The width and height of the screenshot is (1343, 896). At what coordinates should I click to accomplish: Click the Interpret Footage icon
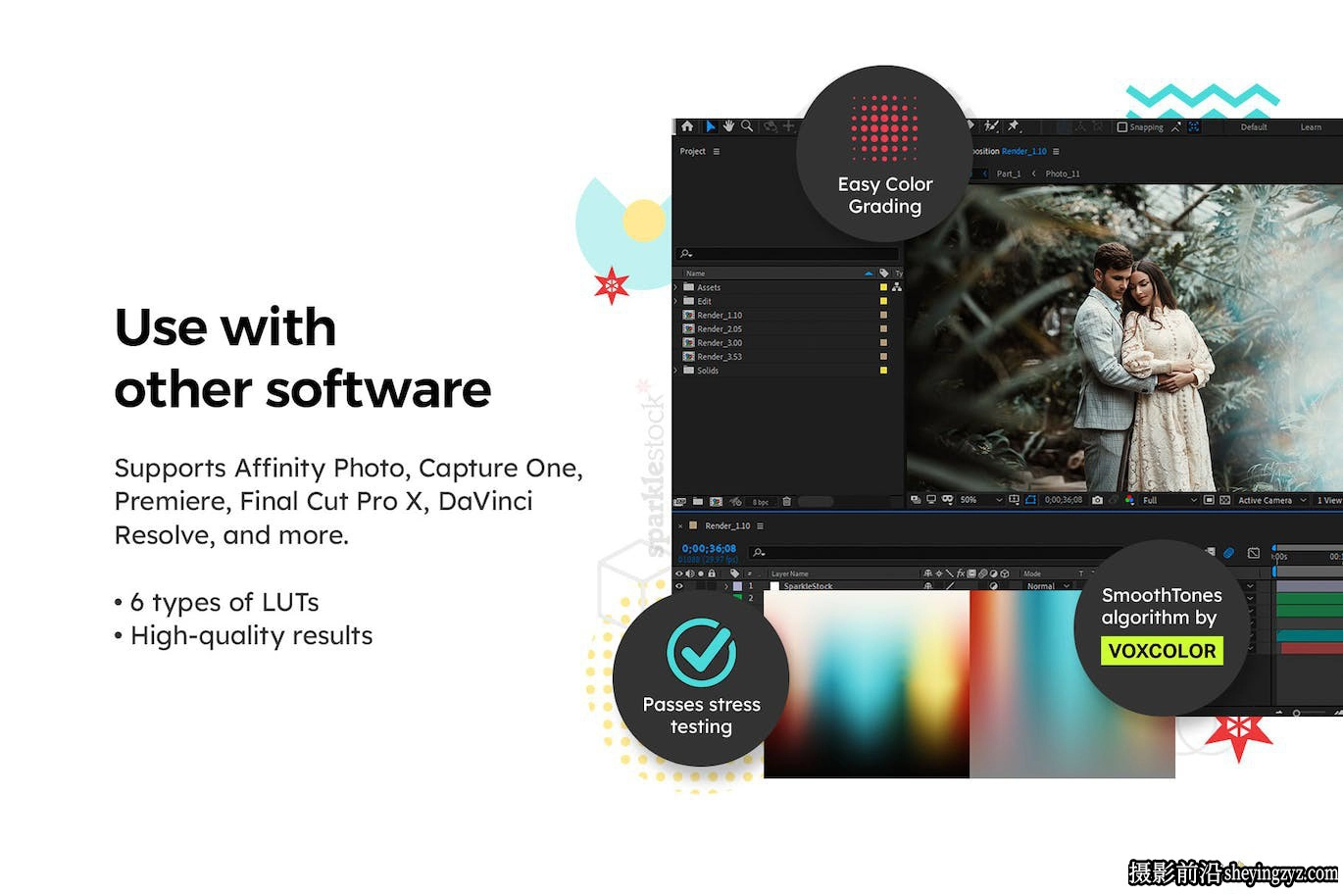tap(680, 501)
